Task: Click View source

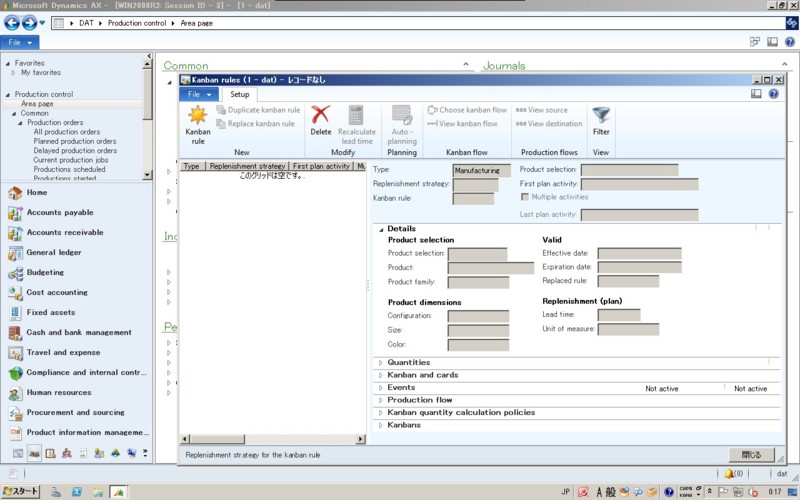Action: 542,110
